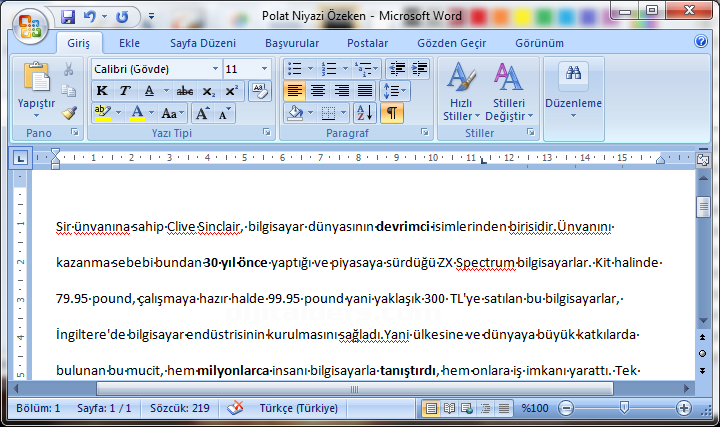Toggle subscript x₂ formatting
The width and height of the screenshot is (720, 427).
pos(209,91)
